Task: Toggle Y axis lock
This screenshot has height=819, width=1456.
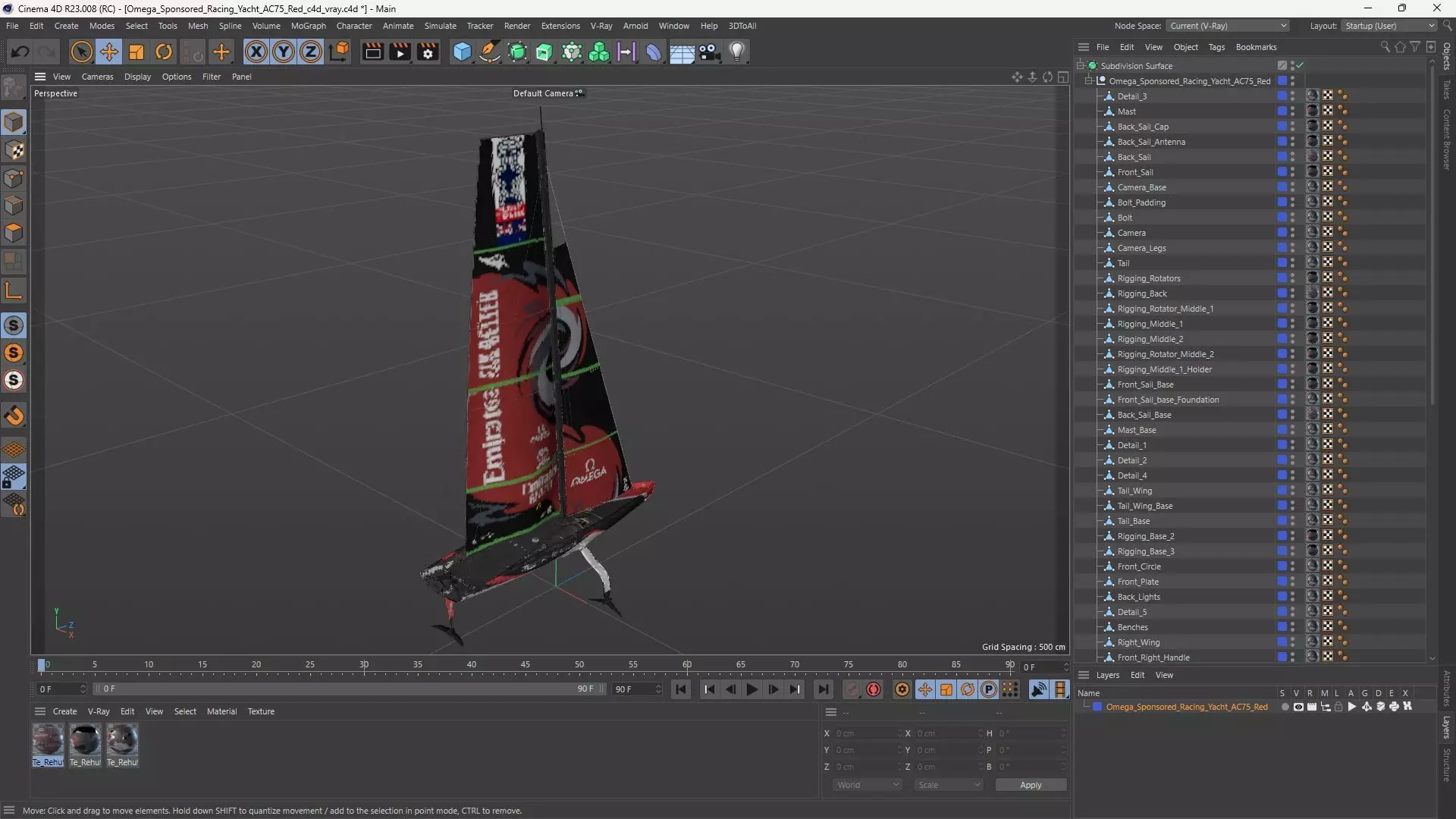Action: click(x=284, y=52)
